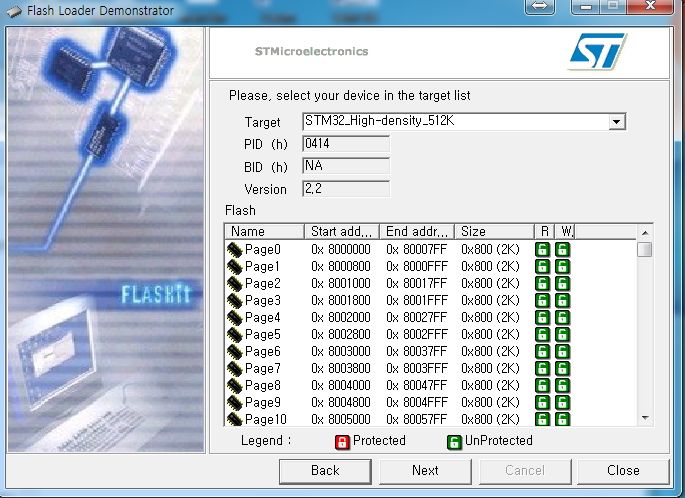This screenshot has height=498, width=685.
Task: Click Page5 read protection lock icon
Action: 542,335
